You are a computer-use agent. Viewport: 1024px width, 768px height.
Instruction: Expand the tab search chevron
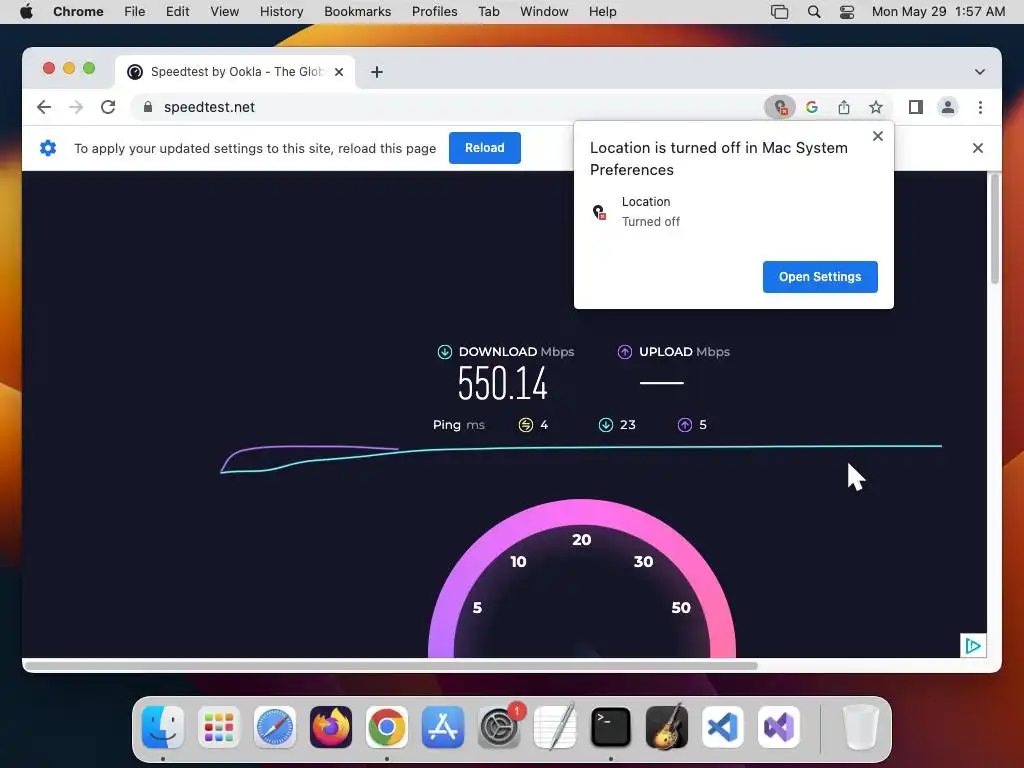click(980, 72)
